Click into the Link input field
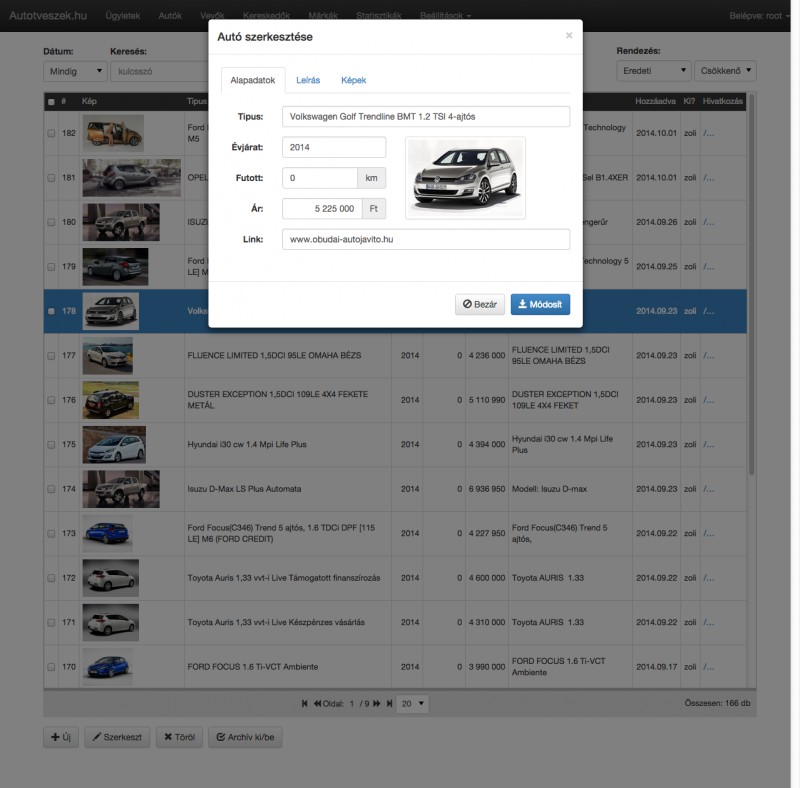This screenshot has height=788, width=800. point(426,239)
